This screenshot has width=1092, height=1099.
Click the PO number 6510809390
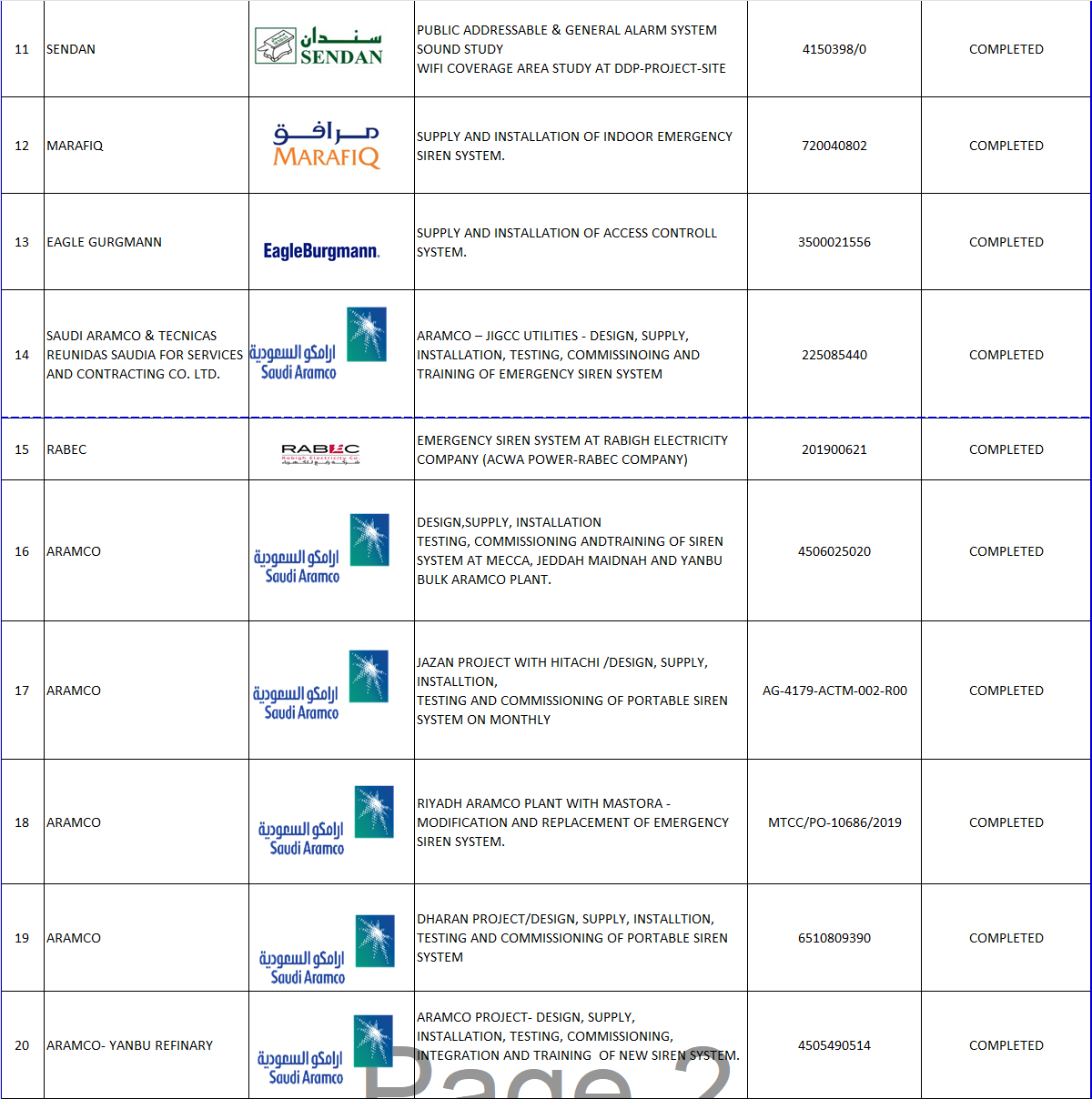pos(834,938)
